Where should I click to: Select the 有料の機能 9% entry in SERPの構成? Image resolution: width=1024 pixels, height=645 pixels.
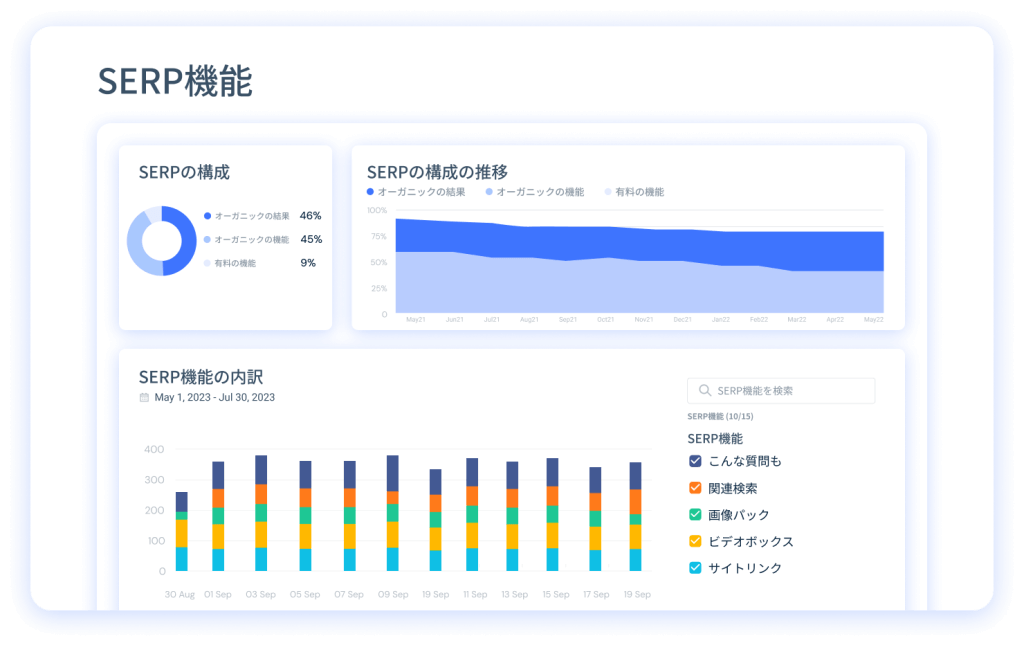point(260,263)
